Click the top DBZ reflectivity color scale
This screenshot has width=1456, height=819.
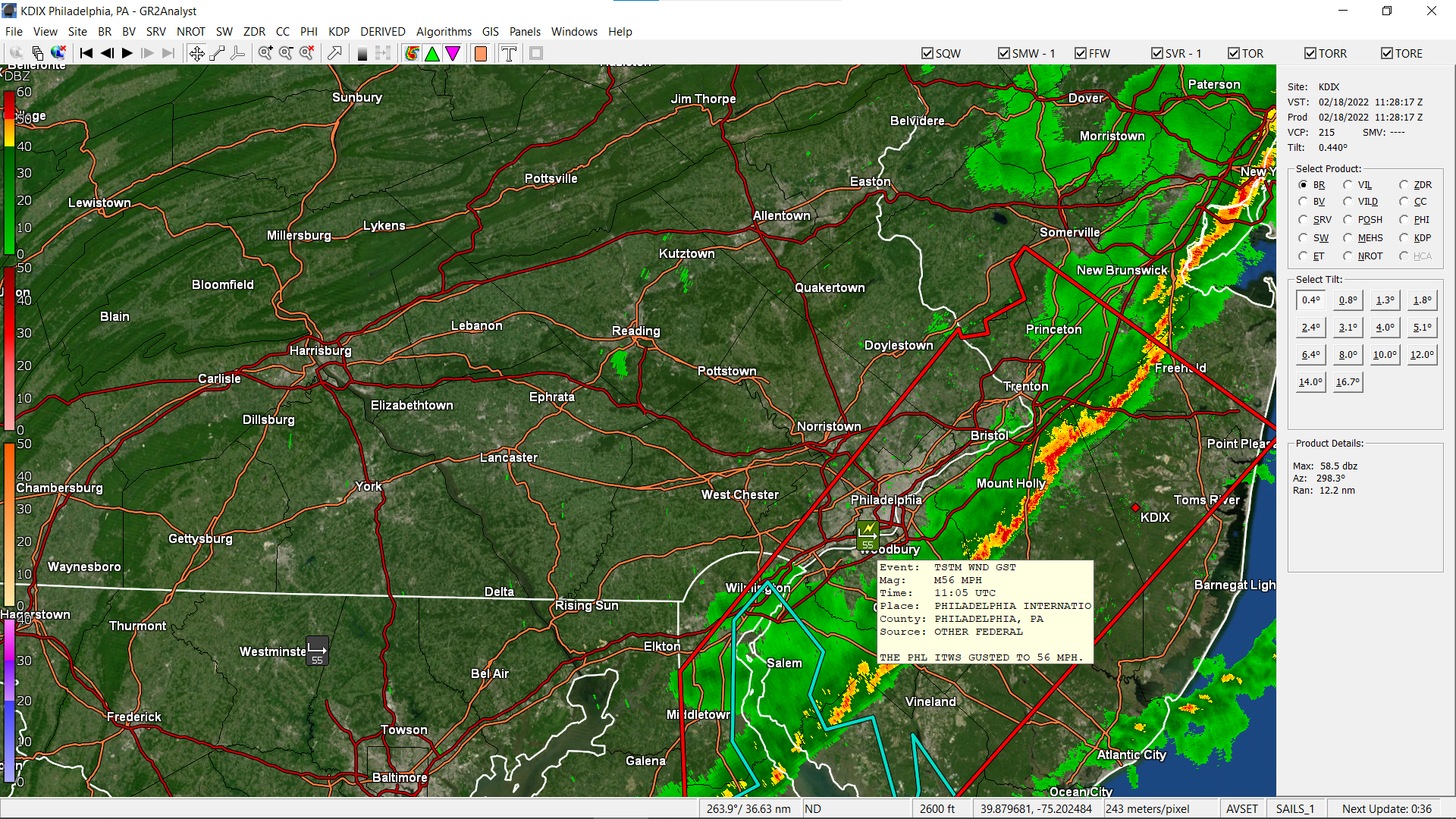pyautogui.click(x=9, y=173)
